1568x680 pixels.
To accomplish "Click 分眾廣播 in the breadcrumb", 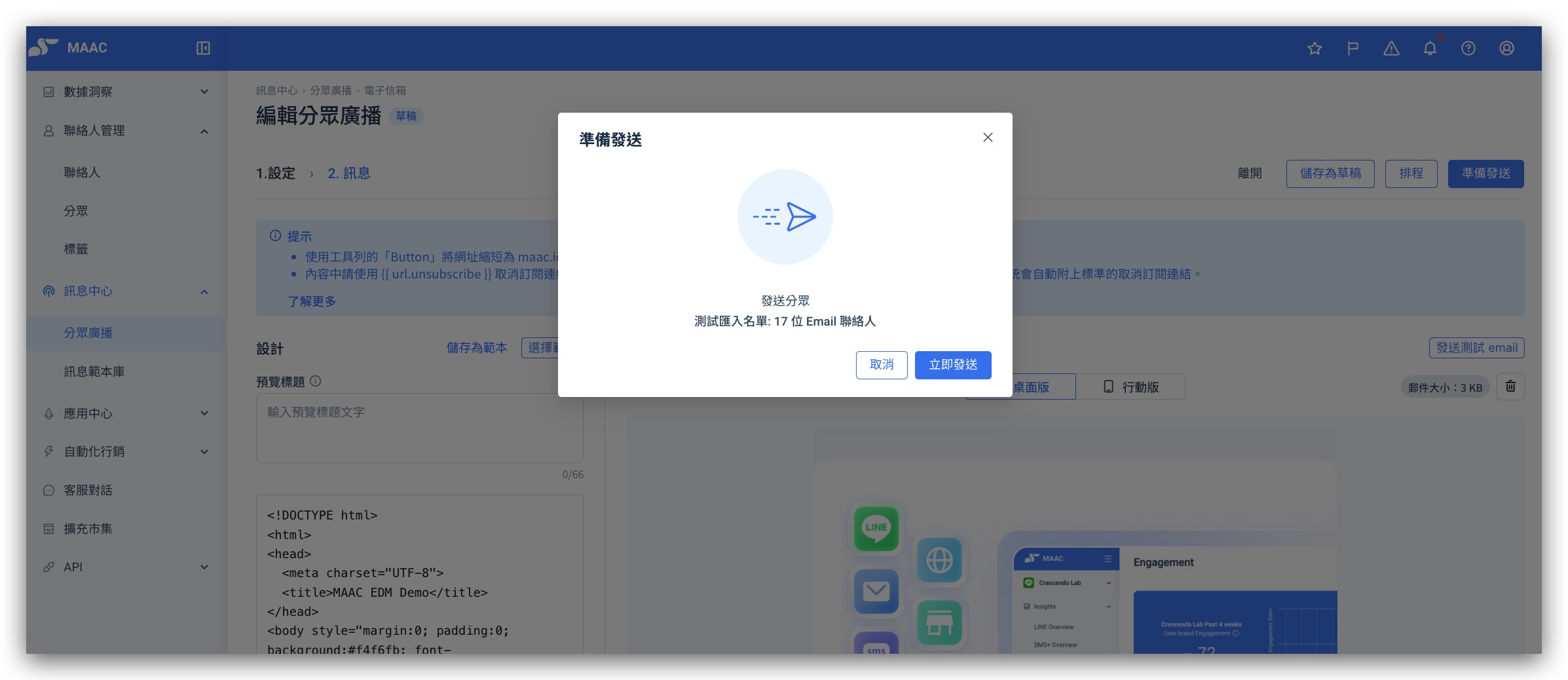I will (x=331, y=90).
